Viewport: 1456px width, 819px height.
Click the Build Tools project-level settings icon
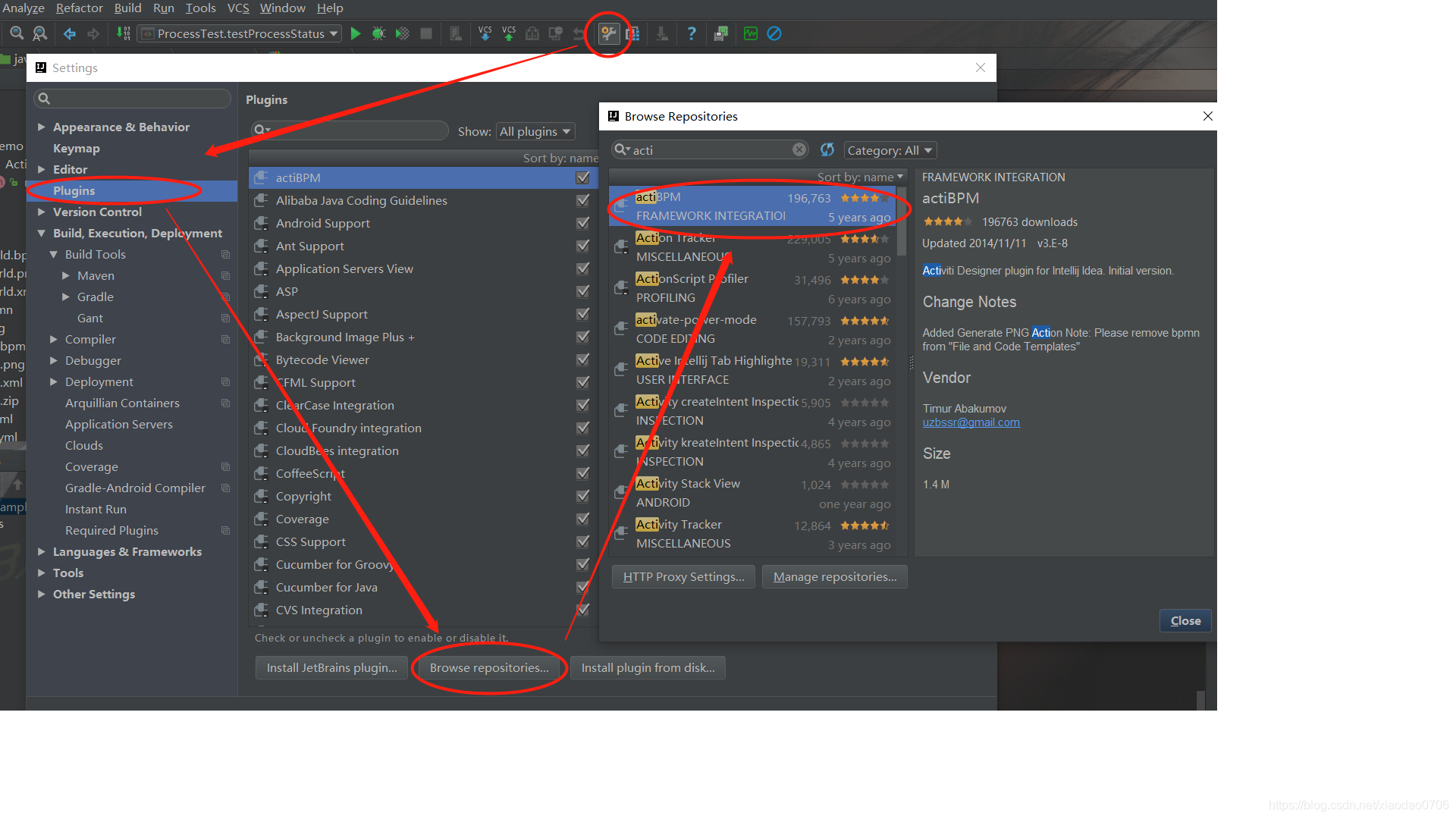[225, 254]
